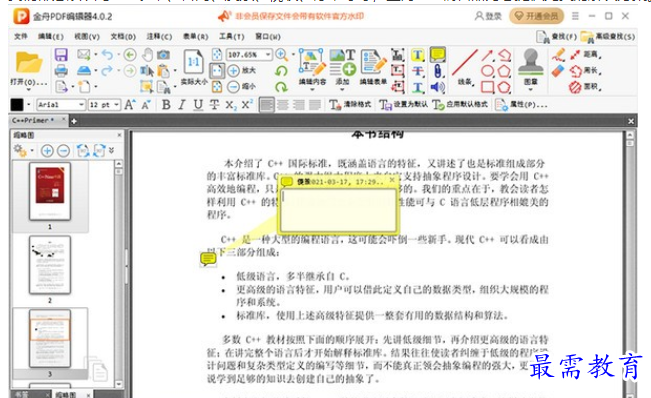Select the sound annotation speaker tool

(x=438, y=87)
